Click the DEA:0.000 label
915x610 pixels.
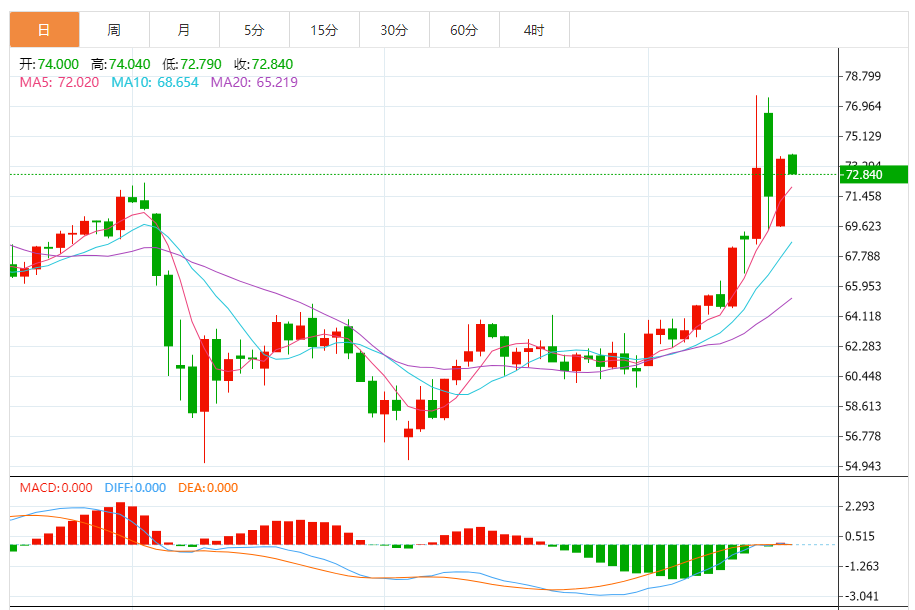[208, 488]
